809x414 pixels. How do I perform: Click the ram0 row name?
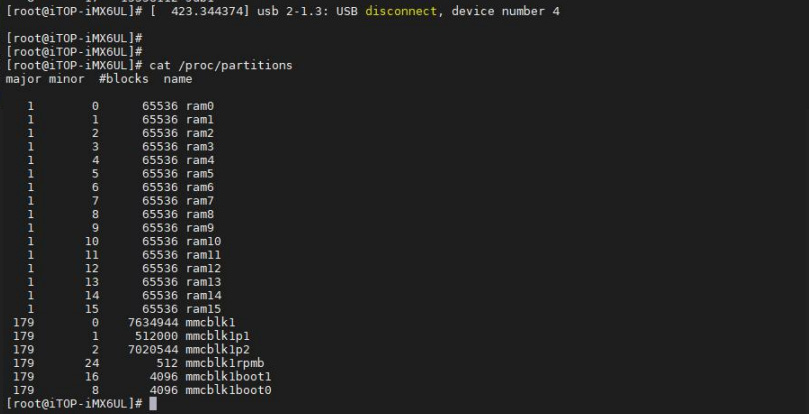click(200, 106)
